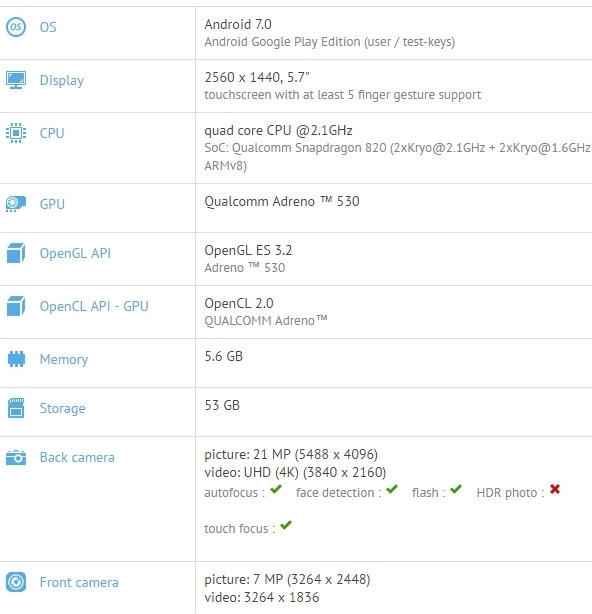Image resolution: width=592 pixels, height=614 pixels.
Task: Click the Storage SD card icon
Action: [16, 408]
